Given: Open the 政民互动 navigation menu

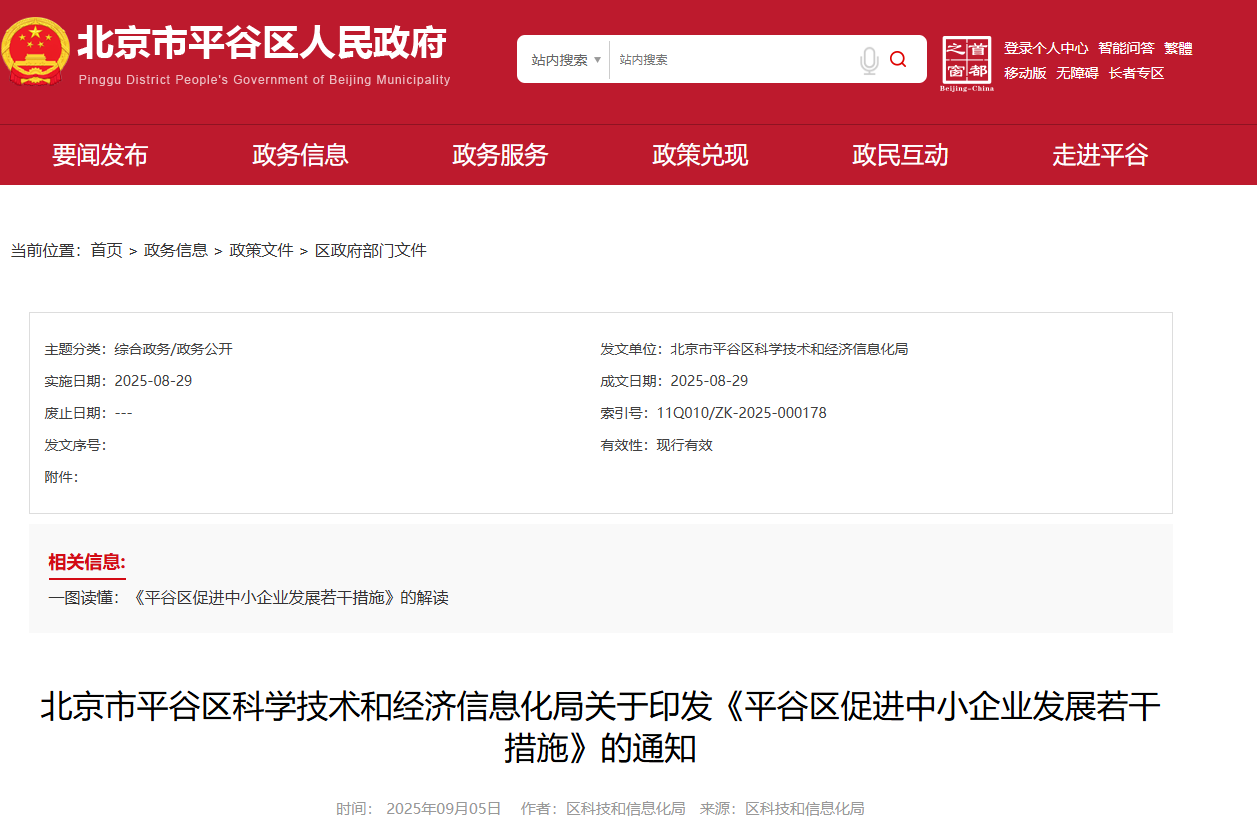Looking at the screenshot, I should click(899, 155).
